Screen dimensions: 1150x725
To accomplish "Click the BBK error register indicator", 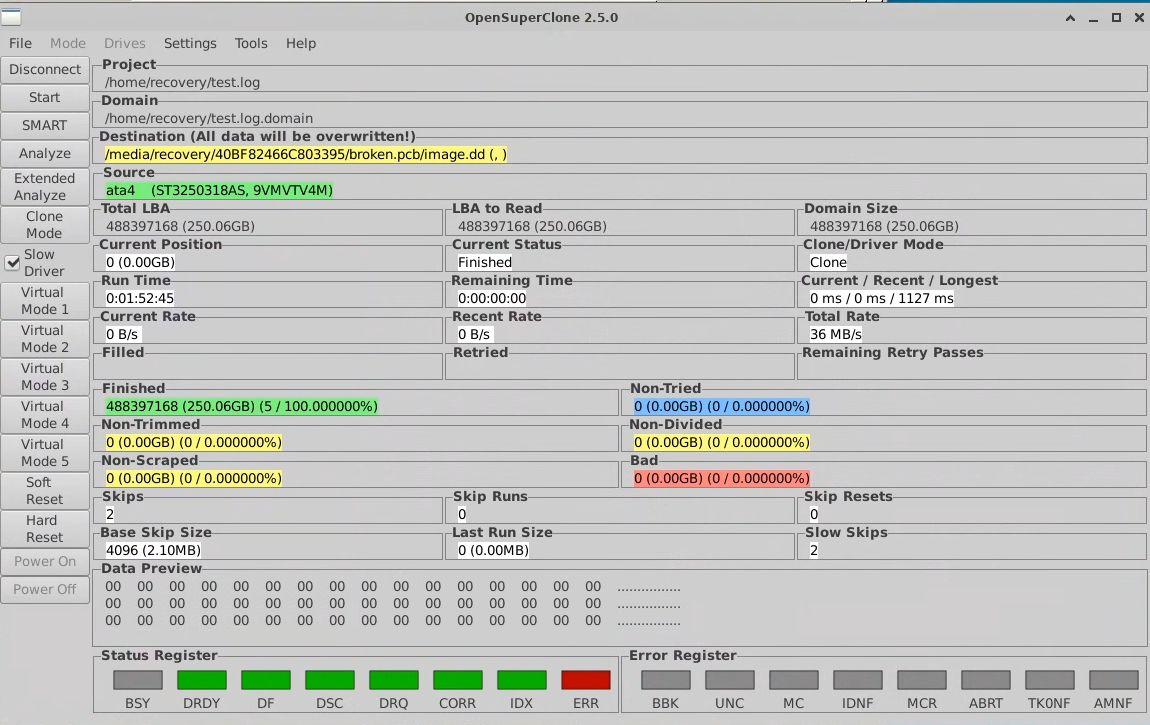I will [x=666, y=680].
